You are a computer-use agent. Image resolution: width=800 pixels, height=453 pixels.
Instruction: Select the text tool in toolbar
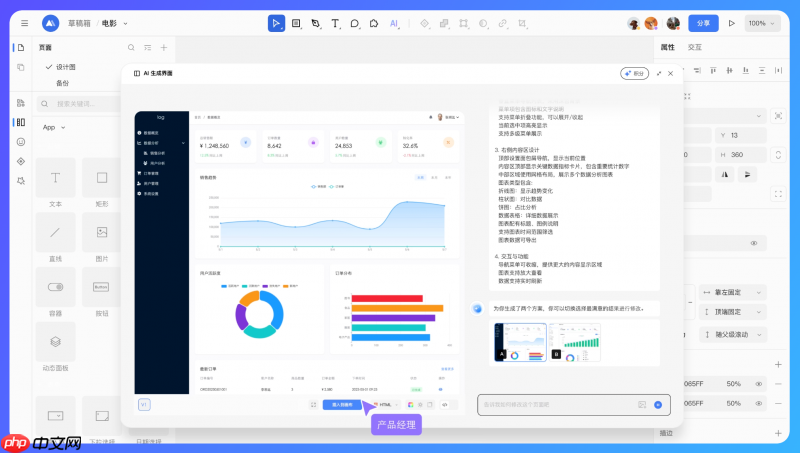335,23
